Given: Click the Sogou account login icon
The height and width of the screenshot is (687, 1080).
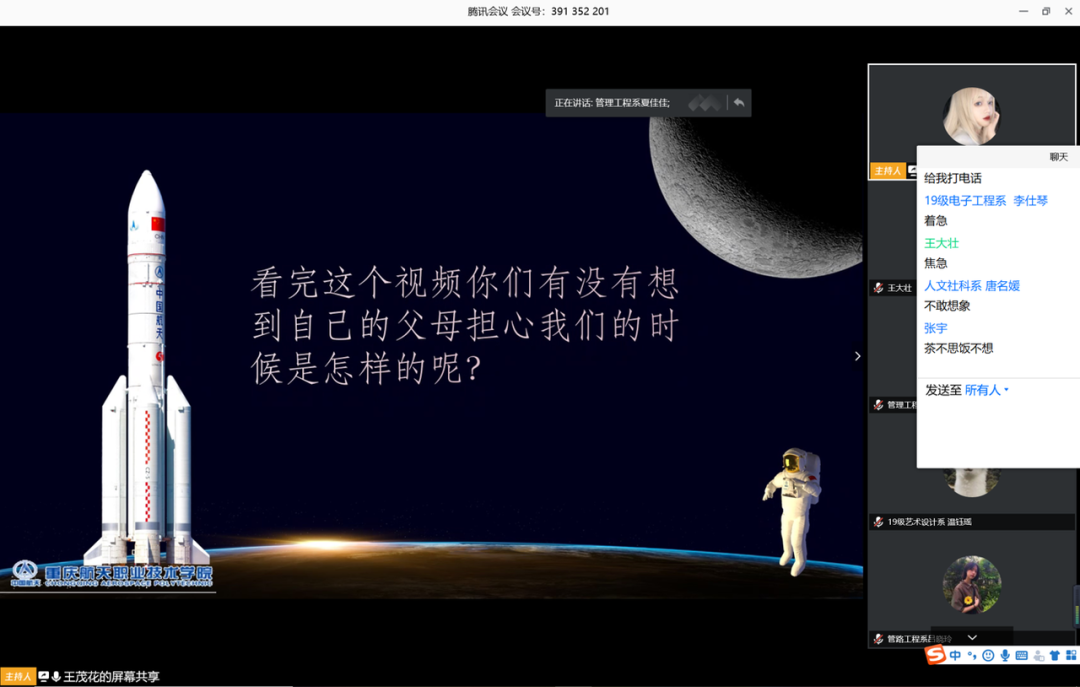Looking at the screenshot, I should 1039,655.
